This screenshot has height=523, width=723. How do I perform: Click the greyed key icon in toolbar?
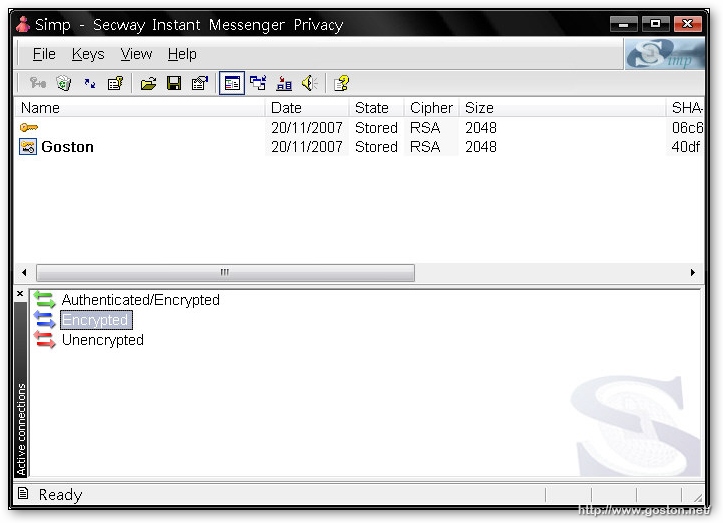pyautogui.click(x=38, y=83)
